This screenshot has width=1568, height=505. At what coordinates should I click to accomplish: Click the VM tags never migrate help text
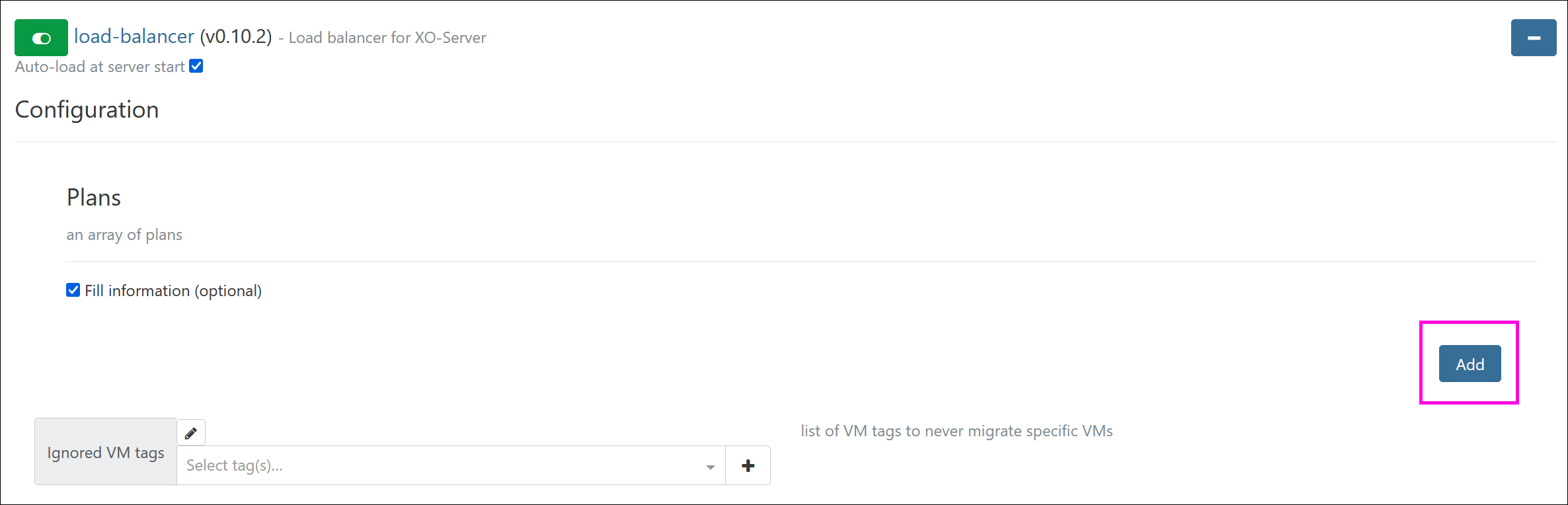tap(957, 431)
